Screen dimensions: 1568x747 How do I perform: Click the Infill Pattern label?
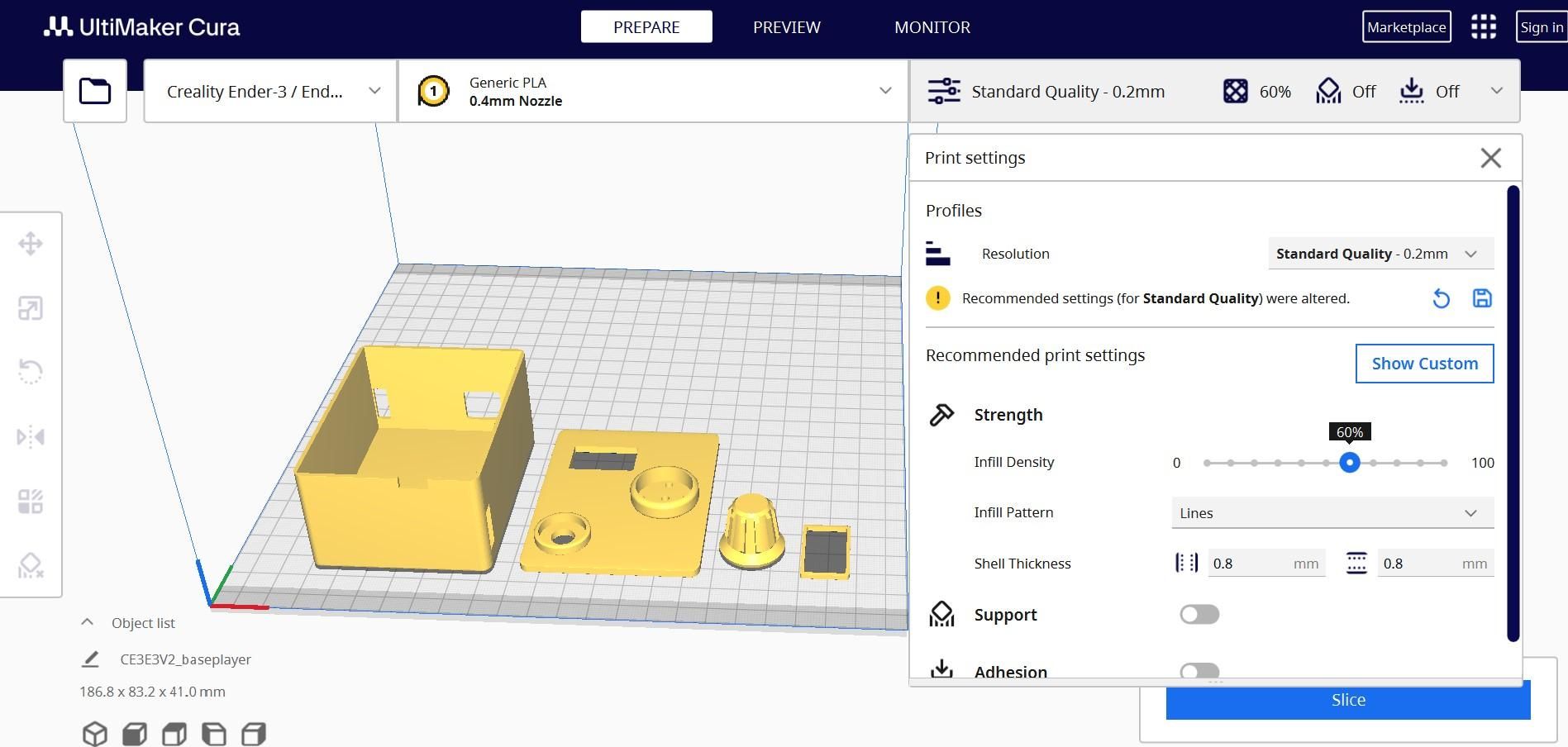[1013, 512]
